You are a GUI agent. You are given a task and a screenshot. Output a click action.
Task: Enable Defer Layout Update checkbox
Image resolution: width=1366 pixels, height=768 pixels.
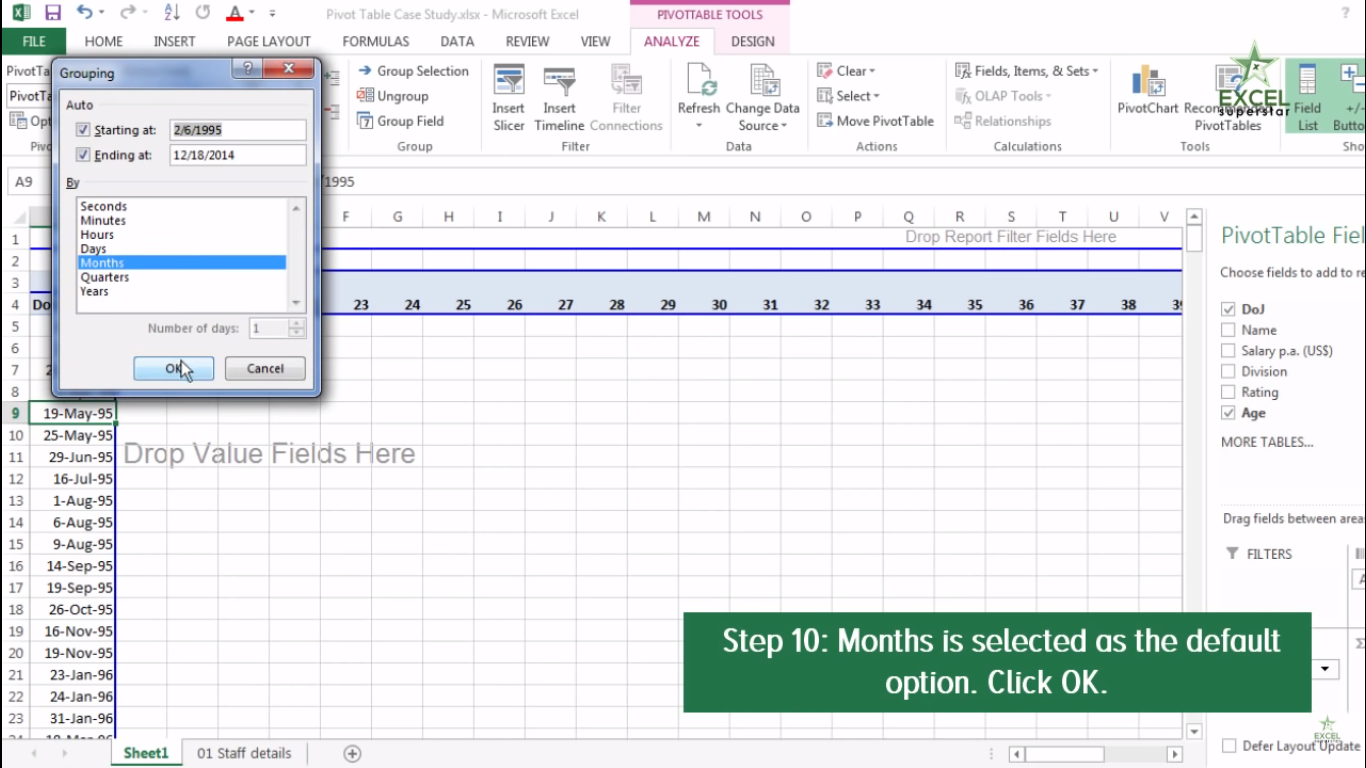coord(1229,746)
